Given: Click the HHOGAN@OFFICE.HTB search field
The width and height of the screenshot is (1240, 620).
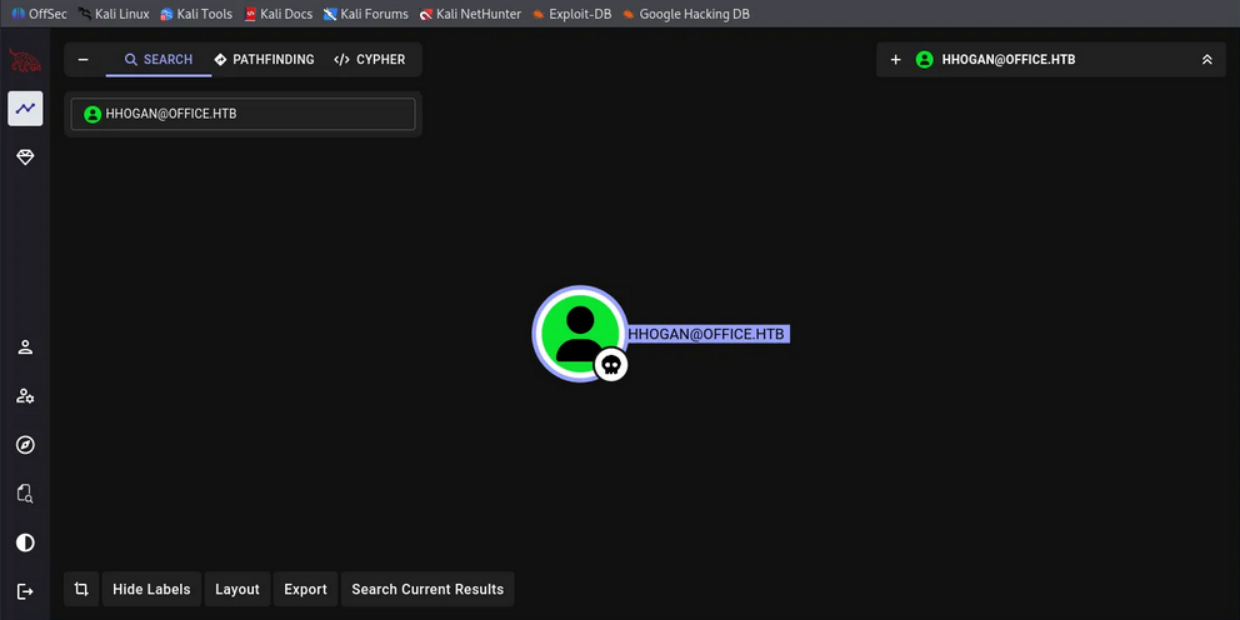Looking at the screenshot, I should click(243, 113).
